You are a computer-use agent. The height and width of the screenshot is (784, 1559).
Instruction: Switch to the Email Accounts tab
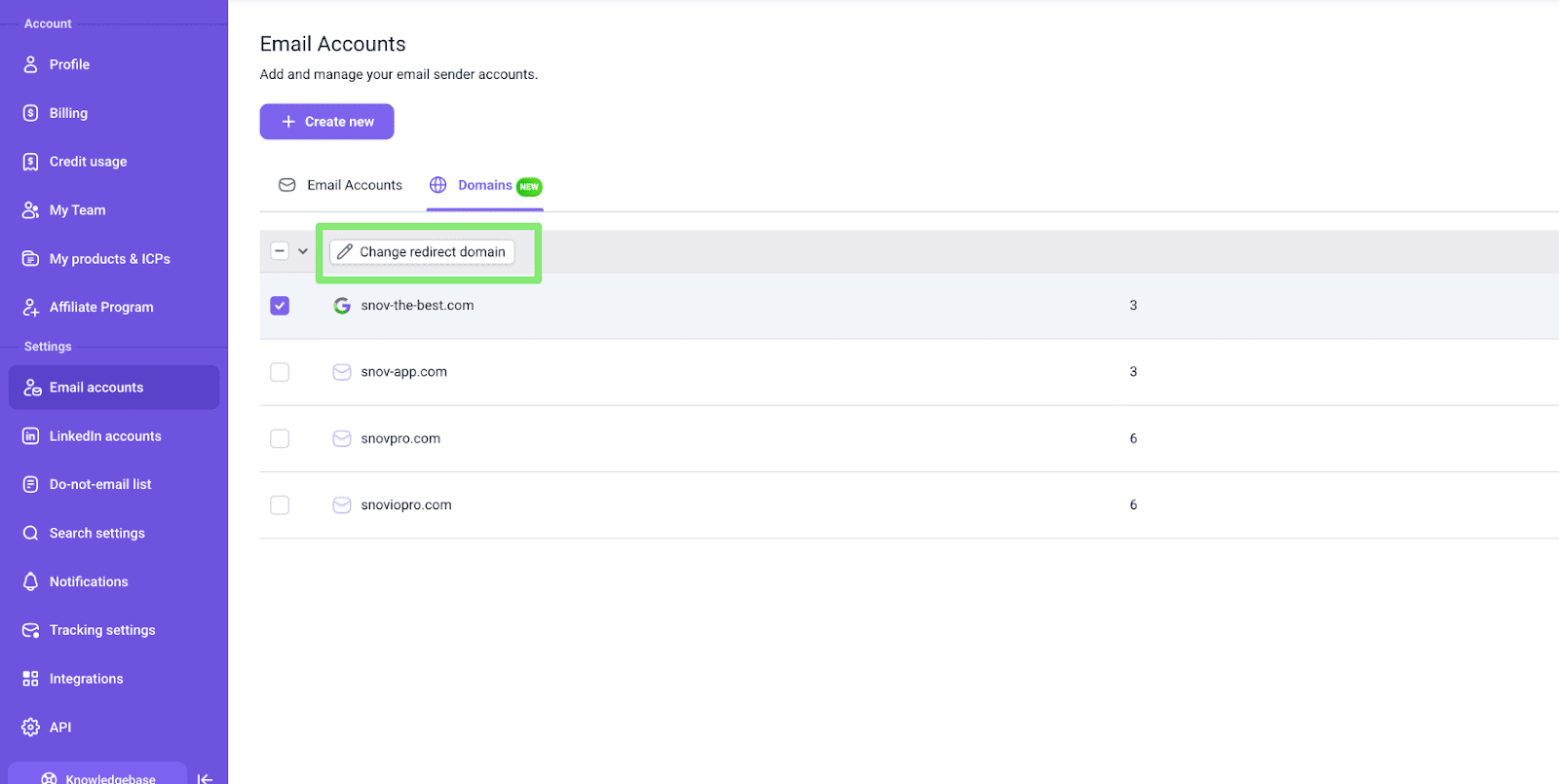(x=341, y=185)
